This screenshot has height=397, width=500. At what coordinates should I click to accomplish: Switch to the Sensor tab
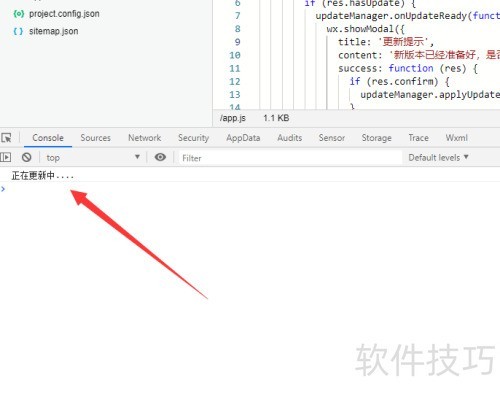tap(332, 138)
